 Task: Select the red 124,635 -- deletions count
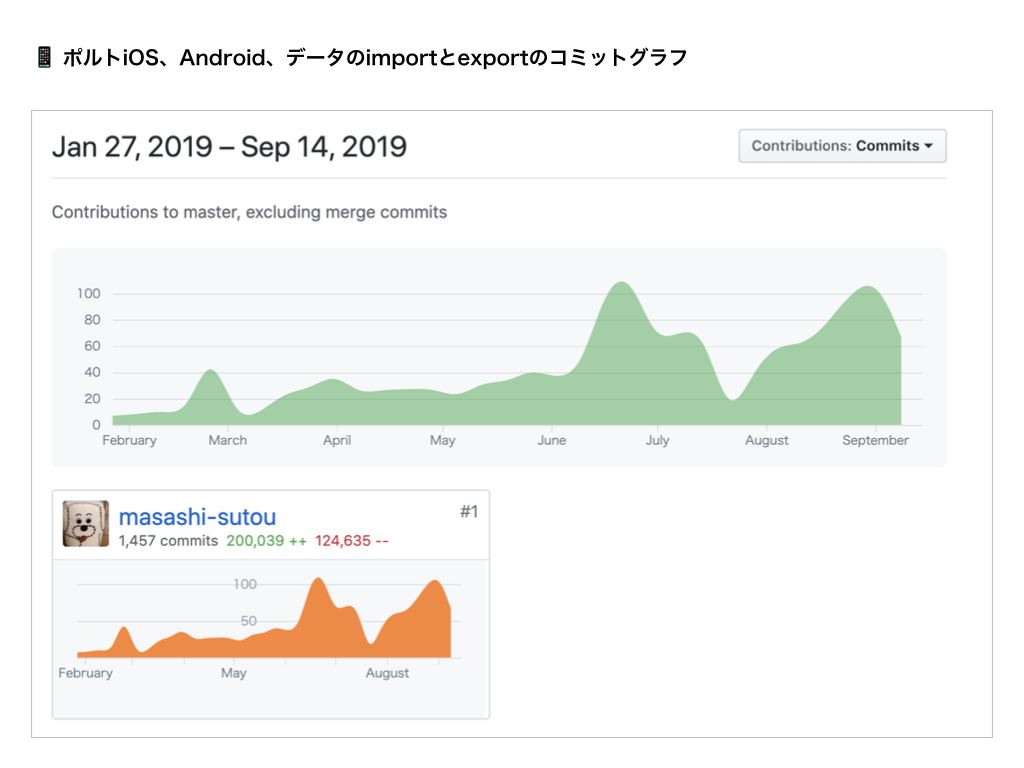point(352,541)
